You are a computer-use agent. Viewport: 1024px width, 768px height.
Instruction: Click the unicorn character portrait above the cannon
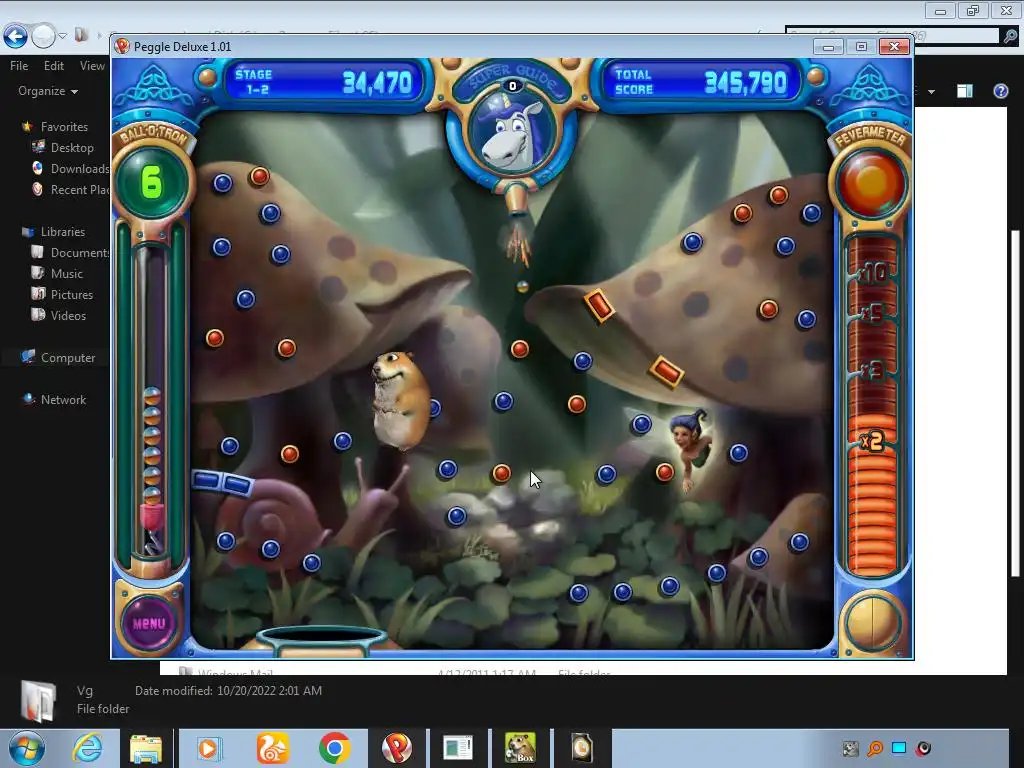[x=513, y=133]
